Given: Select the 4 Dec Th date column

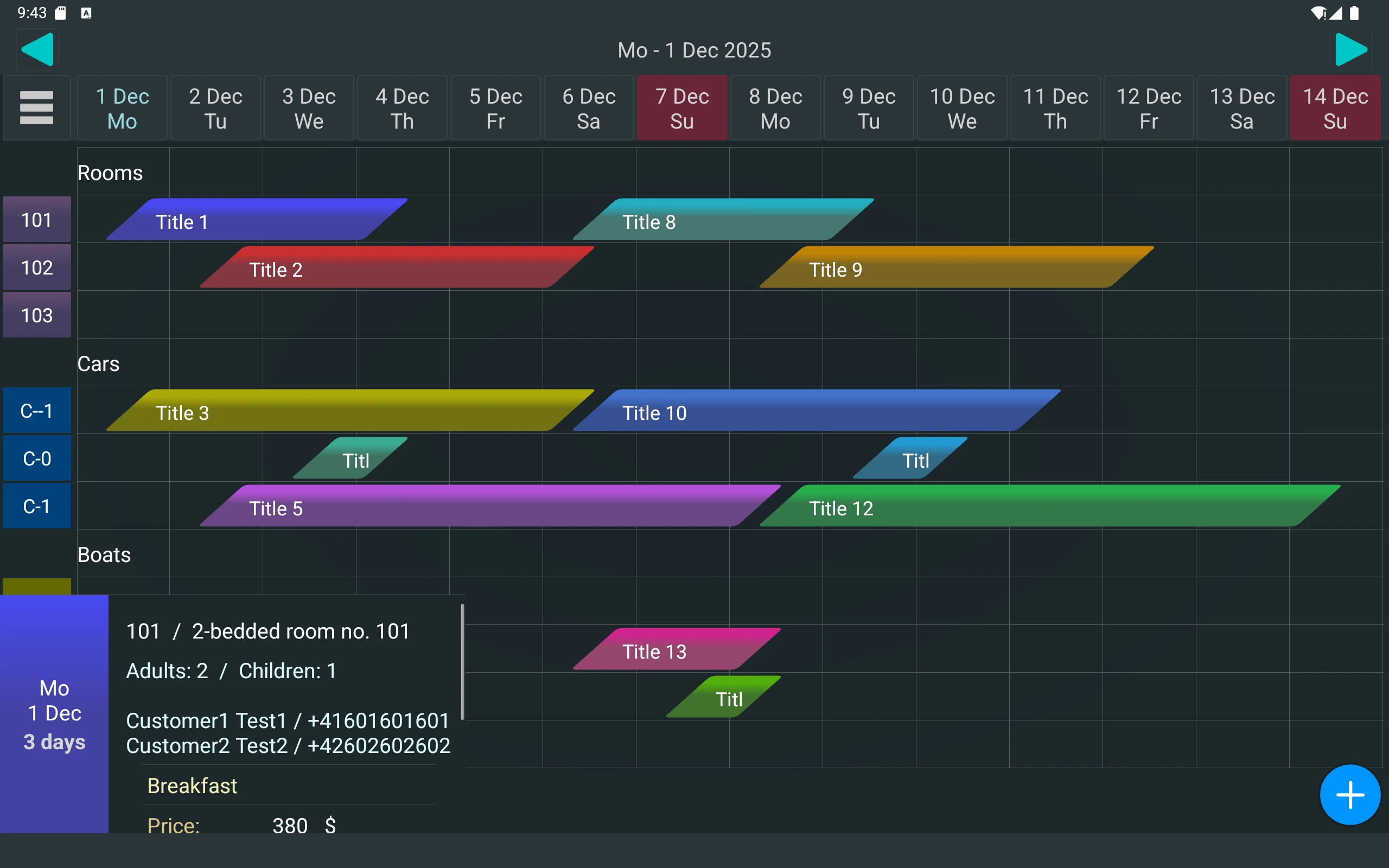Looking at the screenshot, I should [402, 108].
